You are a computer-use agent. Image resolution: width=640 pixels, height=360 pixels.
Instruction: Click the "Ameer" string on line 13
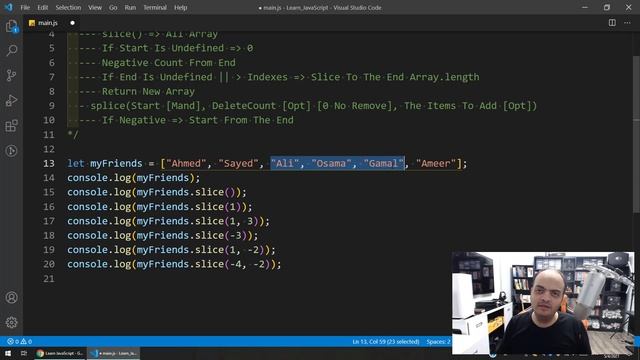436,163
